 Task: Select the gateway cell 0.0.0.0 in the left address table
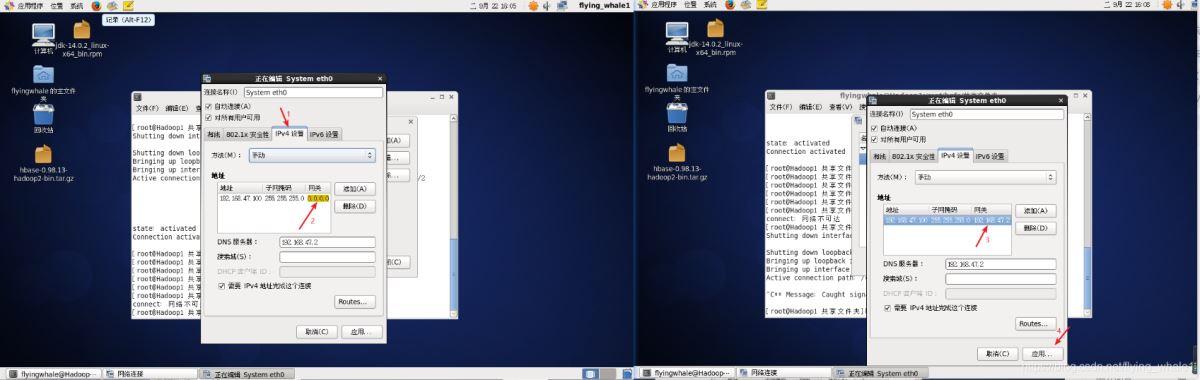(x=317, y=199)
